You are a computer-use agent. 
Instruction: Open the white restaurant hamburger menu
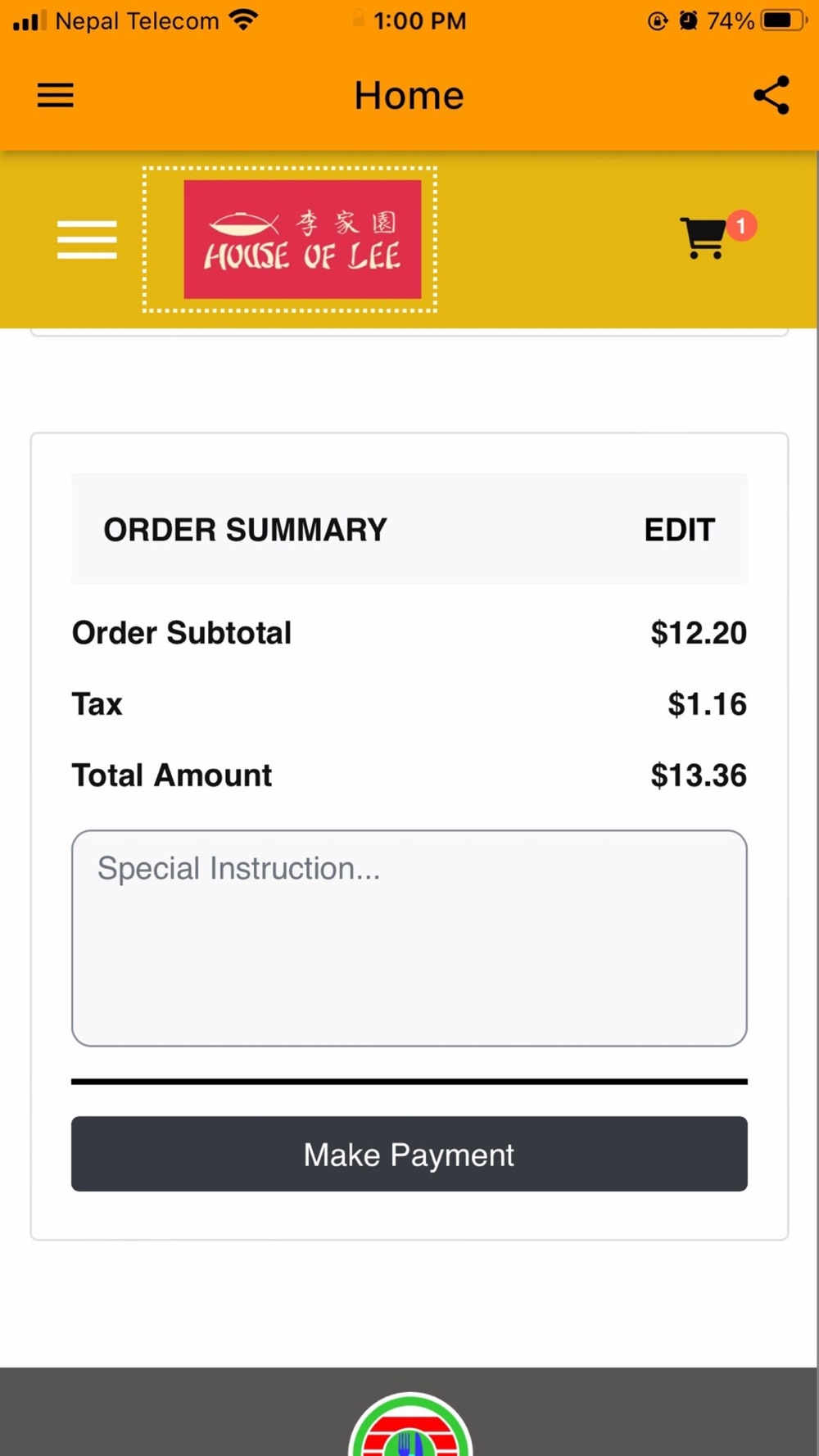(87, 239)
